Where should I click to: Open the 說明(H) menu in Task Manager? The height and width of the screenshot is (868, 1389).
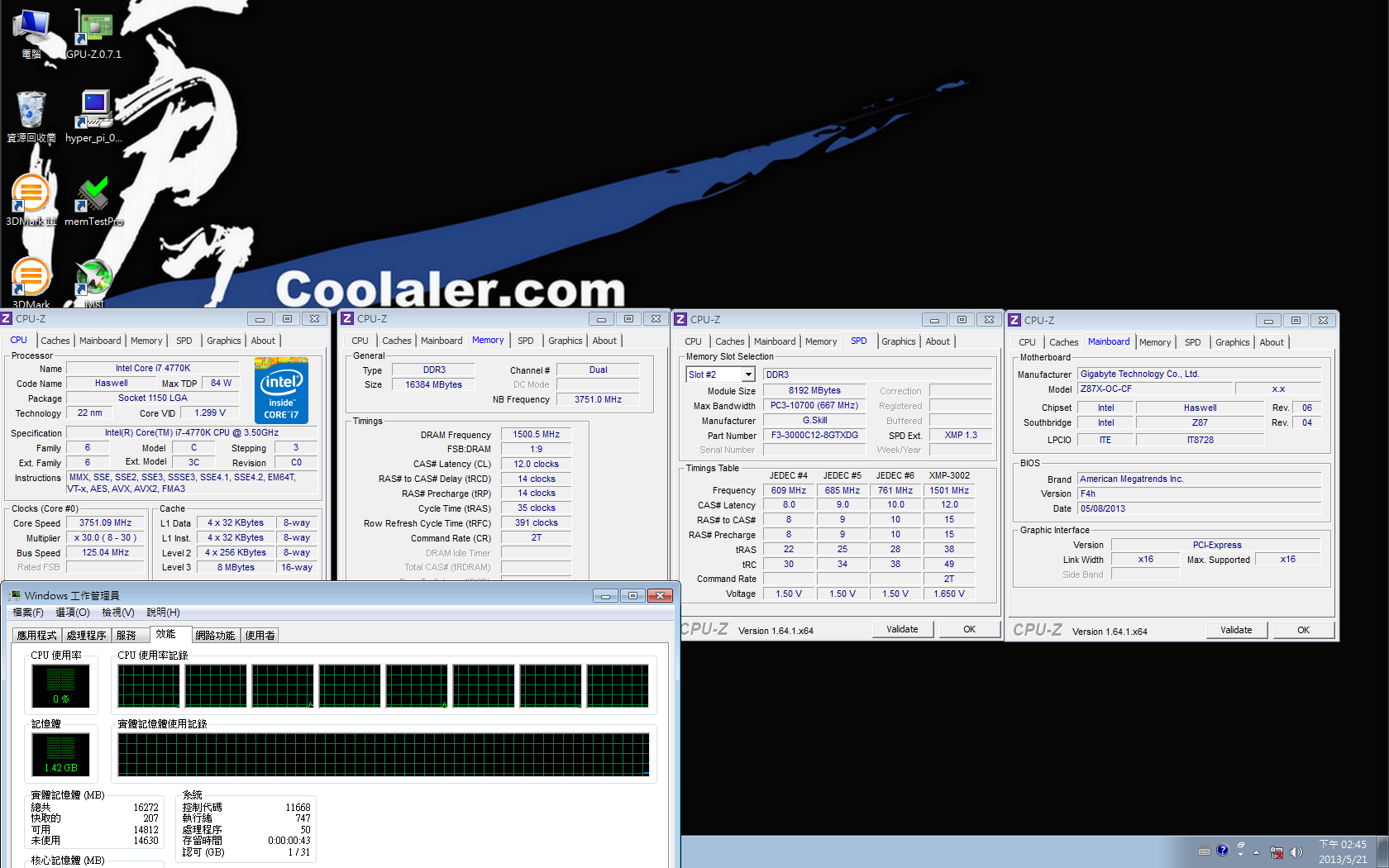163,613
